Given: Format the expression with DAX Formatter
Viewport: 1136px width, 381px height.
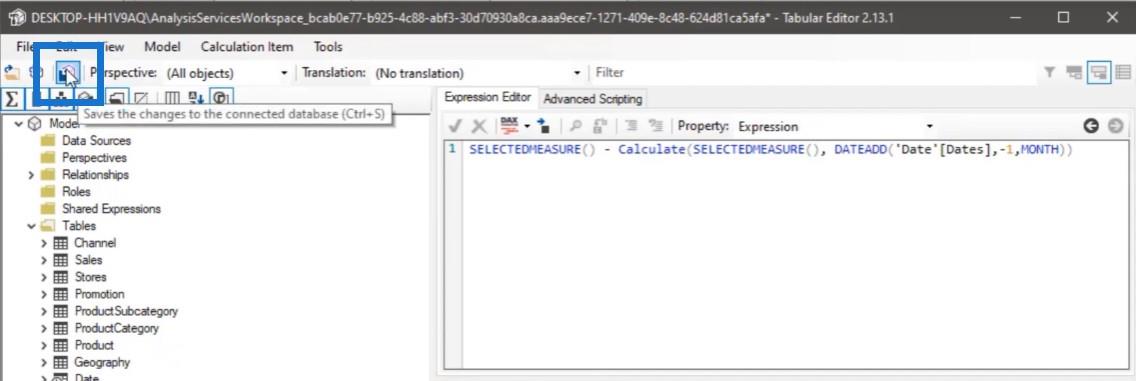Looking at the screenshot, I should (x=509, y=126).
